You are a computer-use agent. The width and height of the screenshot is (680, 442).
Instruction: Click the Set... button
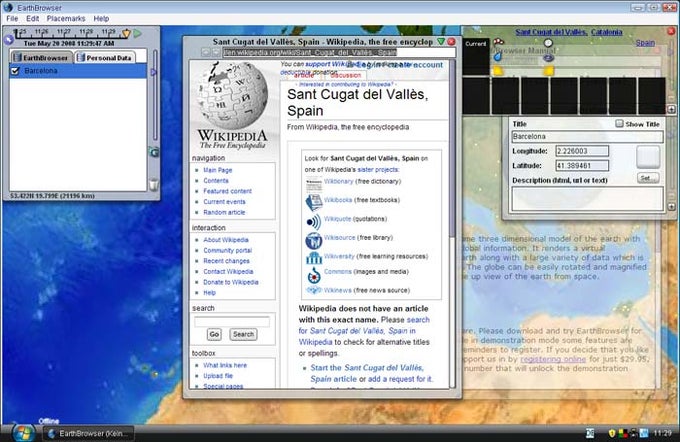[648, 178]
